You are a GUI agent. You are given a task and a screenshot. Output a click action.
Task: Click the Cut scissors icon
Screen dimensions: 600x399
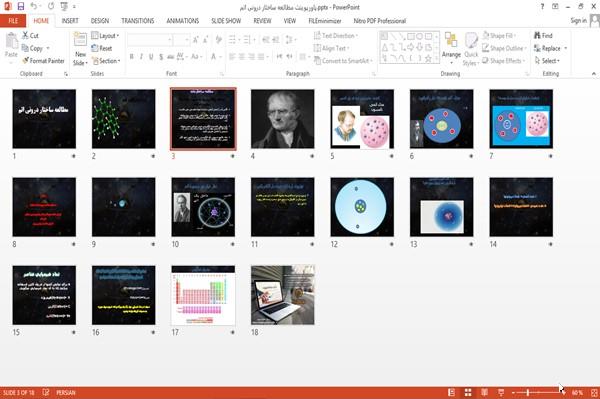coord(25,35)
